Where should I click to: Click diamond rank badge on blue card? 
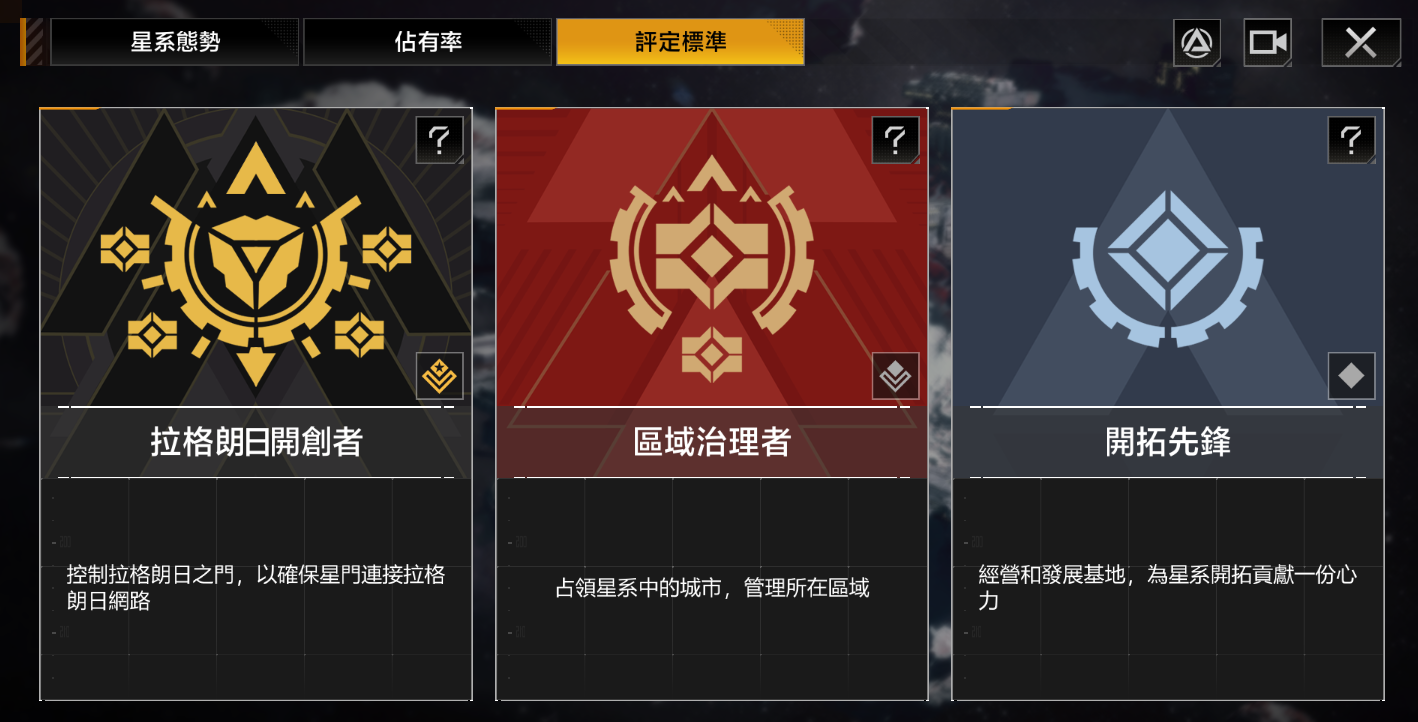(x=1352, y=376)
